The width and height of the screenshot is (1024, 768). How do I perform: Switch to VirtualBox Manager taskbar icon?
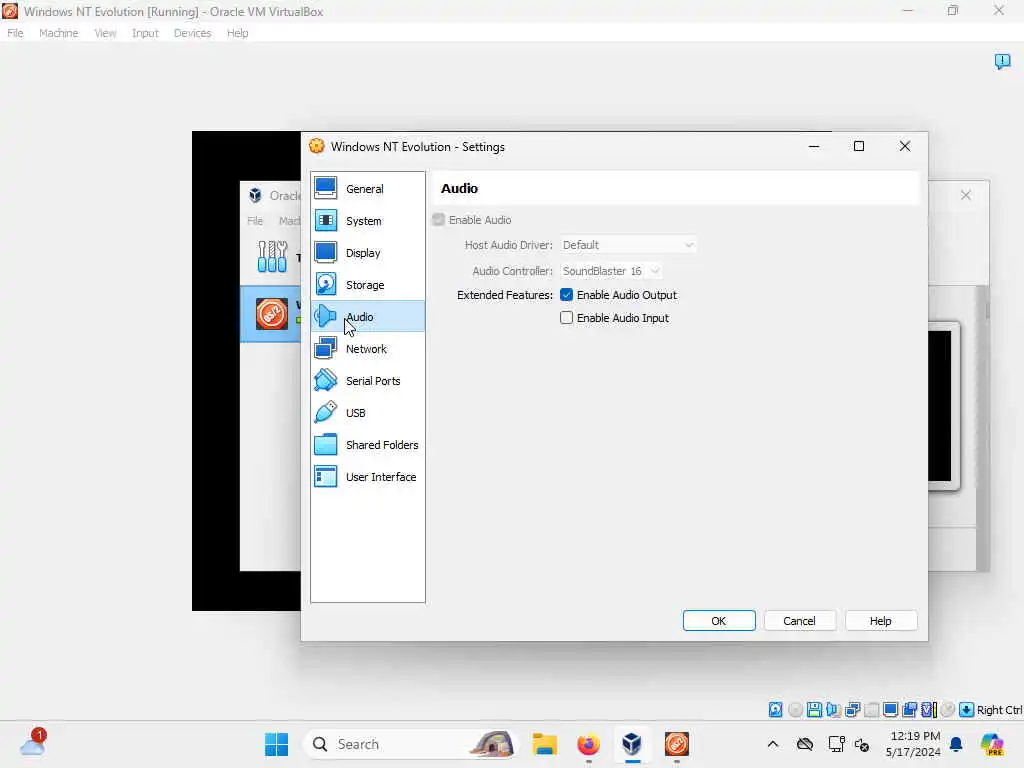tap(632, 744)
